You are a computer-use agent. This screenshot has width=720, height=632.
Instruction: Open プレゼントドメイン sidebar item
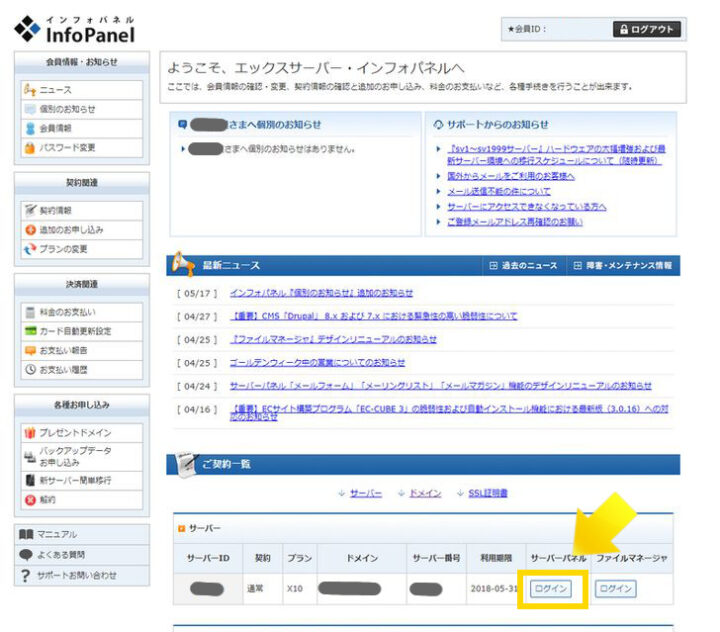(82, 433)
